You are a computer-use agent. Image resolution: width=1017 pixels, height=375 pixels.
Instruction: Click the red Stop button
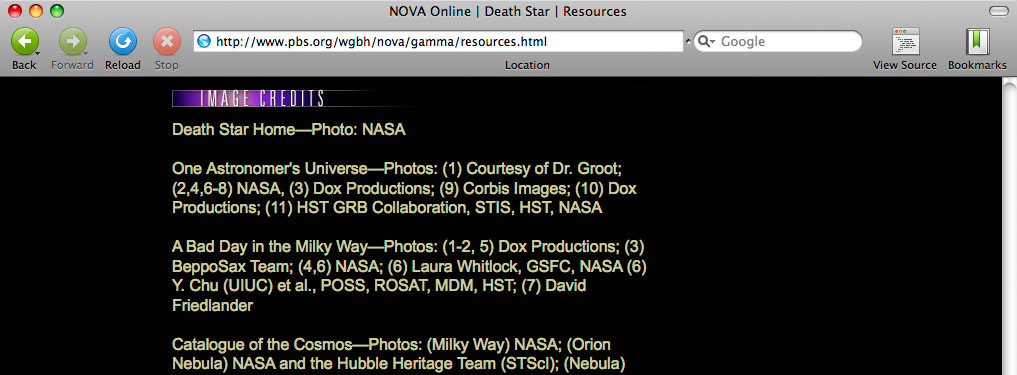(x=167, y=42)
